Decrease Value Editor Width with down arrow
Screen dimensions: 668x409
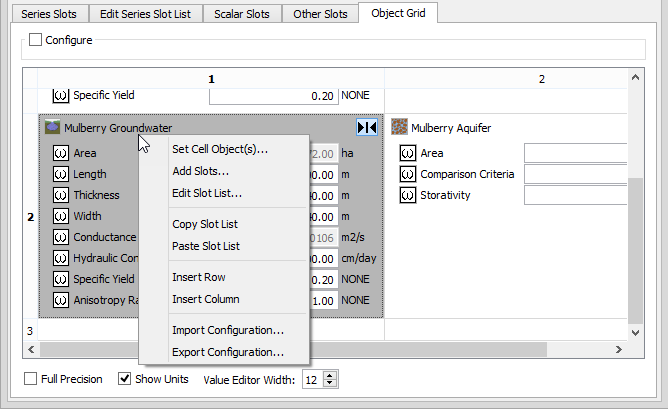coord(331,384)
